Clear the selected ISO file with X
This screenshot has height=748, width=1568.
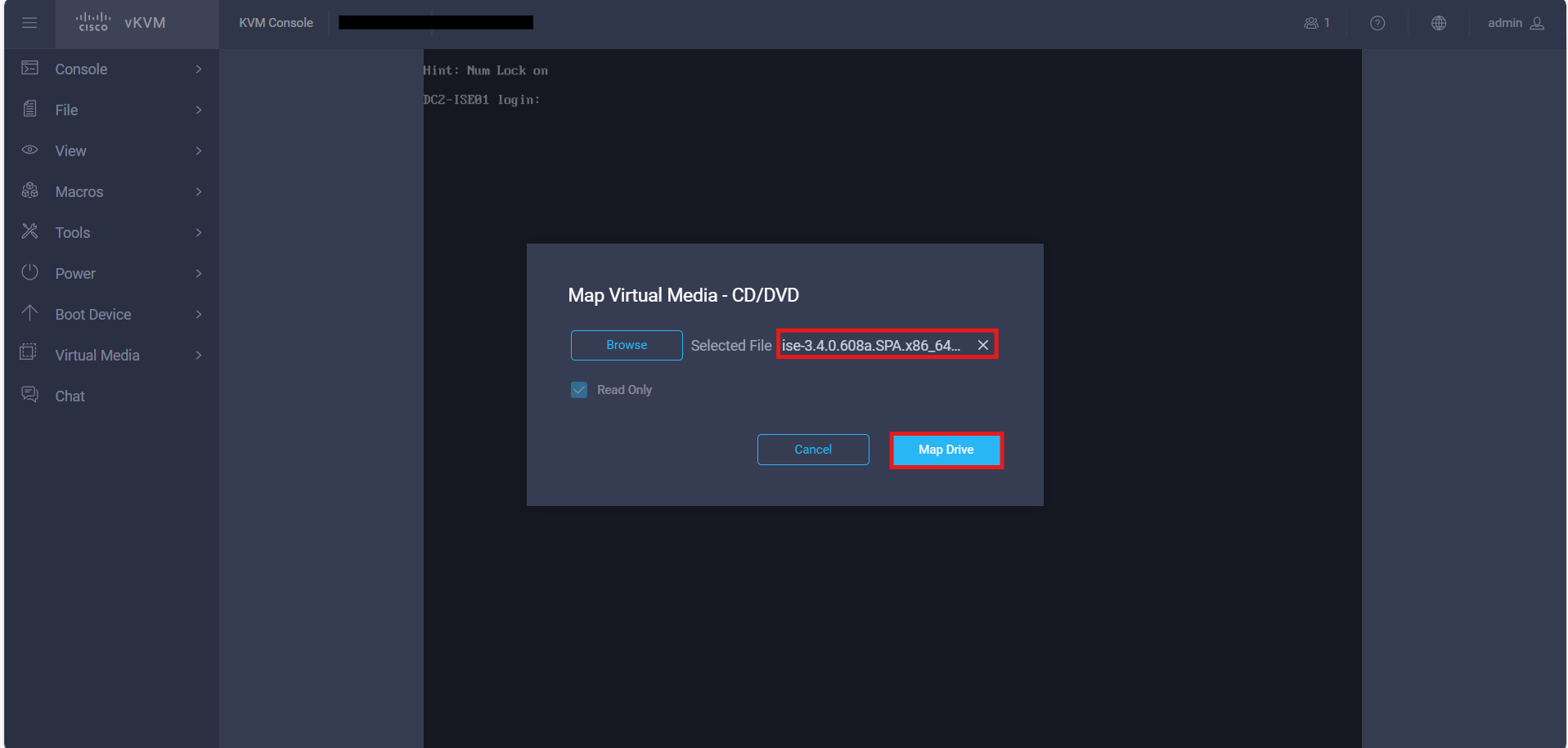click(x=983, y=345)
